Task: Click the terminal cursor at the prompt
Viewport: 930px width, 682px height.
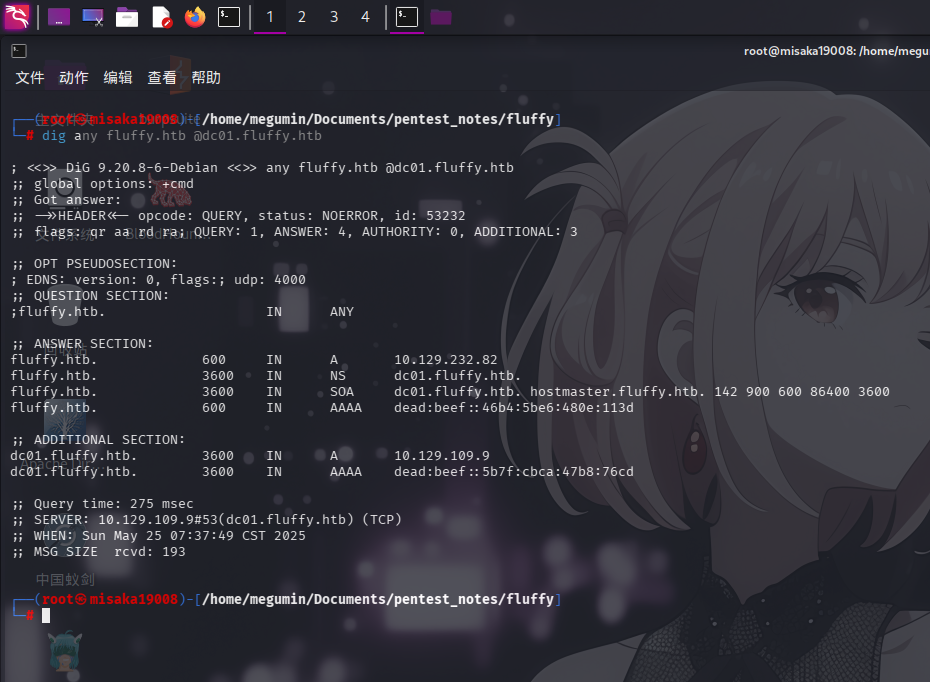Action: (x=46, y=616)
